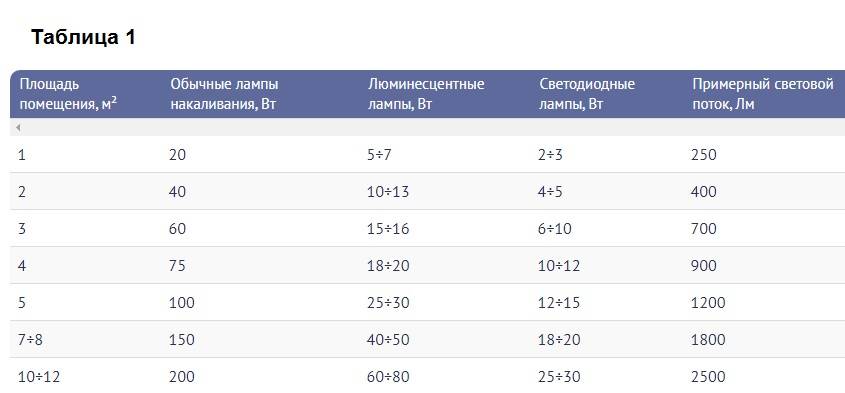Click the fluorescent cell 10÷13
The width and height of the screenshot is (845, 393).
[x=387, y=192]
